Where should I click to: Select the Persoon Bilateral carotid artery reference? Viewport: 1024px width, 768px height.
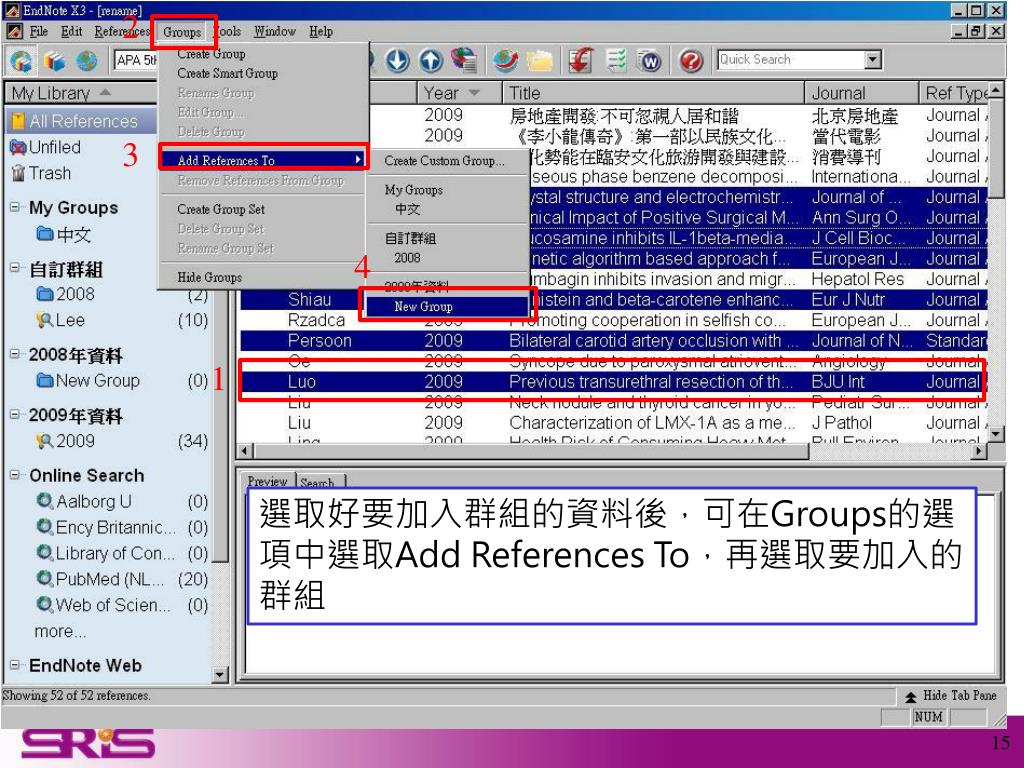[x=612, y=340]
